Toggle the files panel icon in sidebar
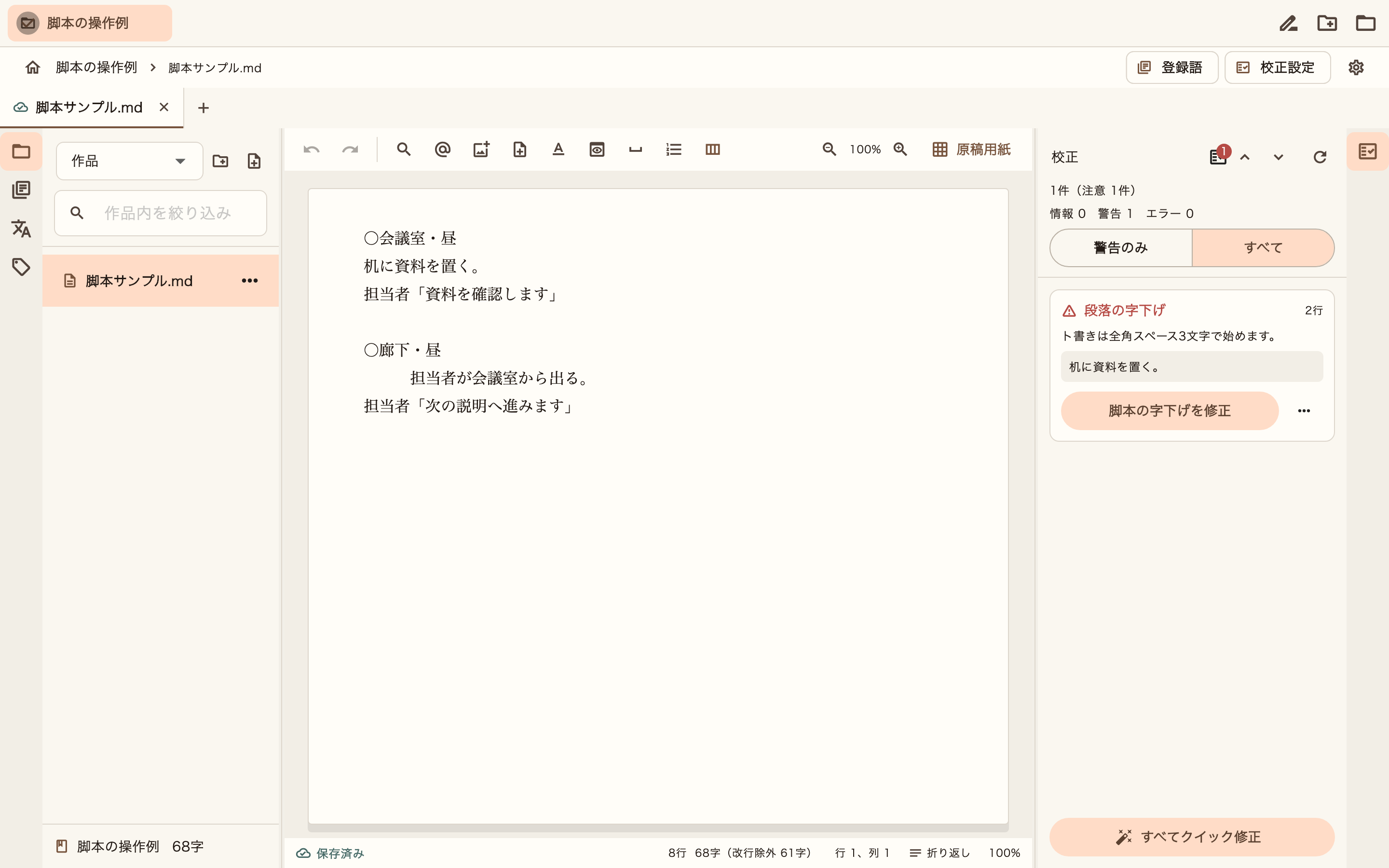The height and width of the screenshot is (868, 1389). [21, 151]
